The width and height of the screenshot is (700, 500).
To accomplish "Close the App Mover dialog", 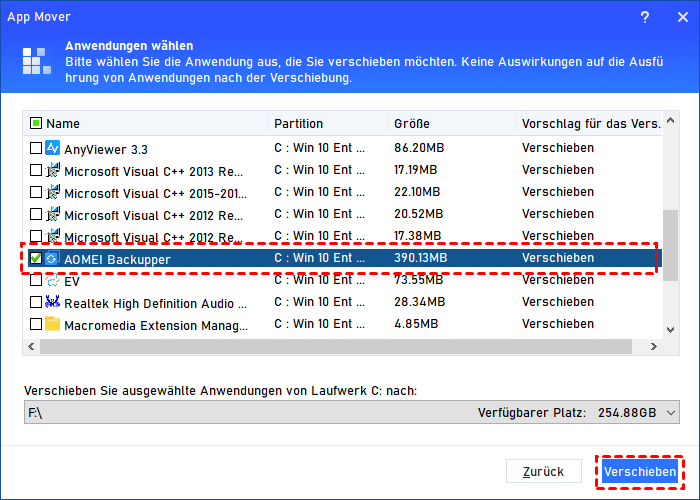I will 683,17.
